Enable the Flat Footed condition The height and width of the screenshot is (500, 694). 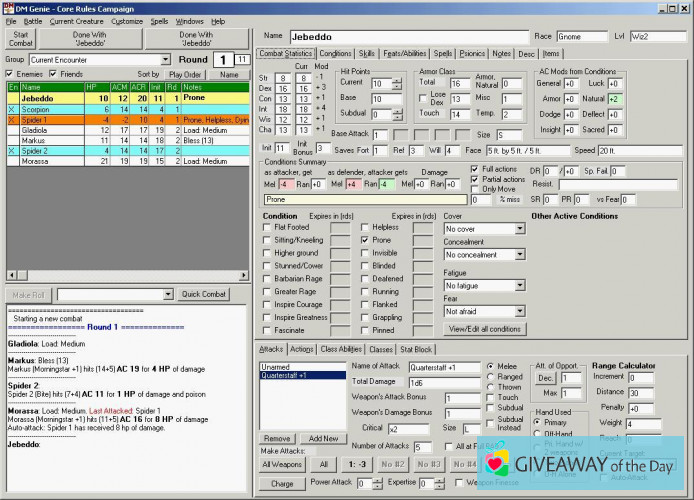click(x=266, y=227)
